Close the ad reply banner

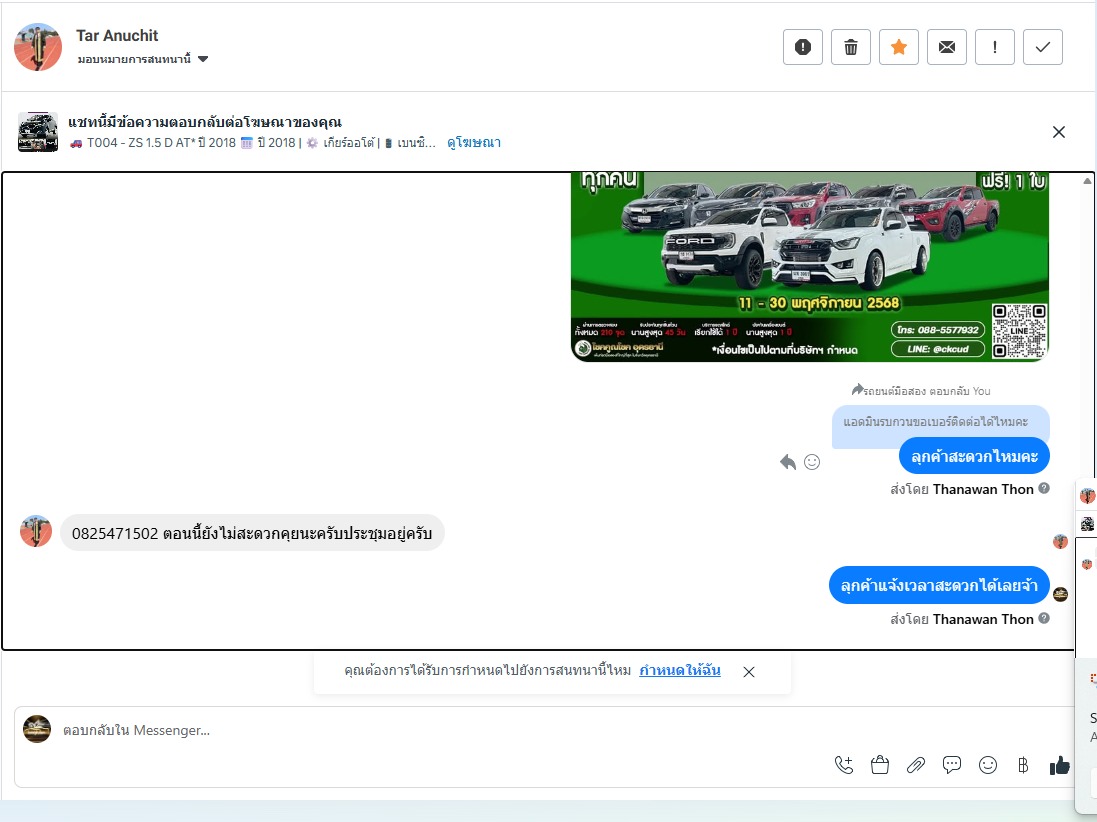pos(1059,132)
